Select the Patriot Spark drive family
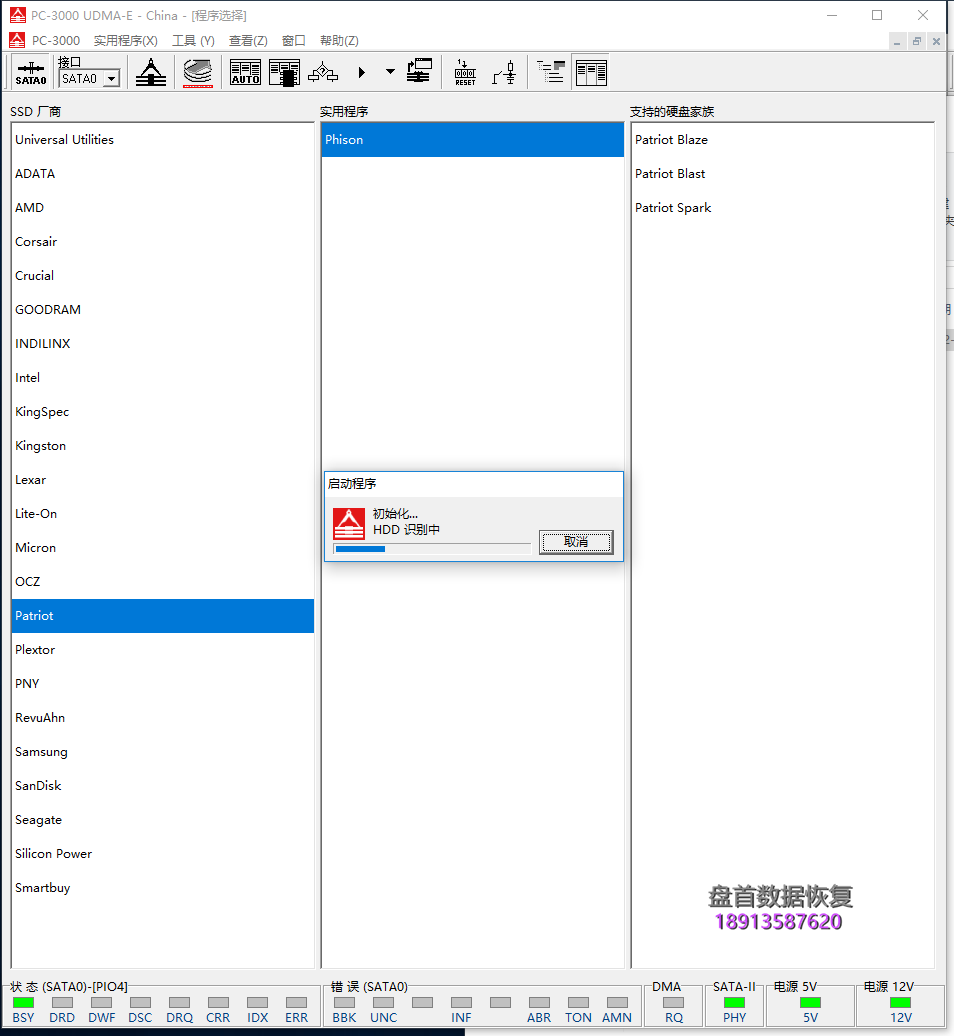The width and height of the screenshot is (954, 1036). point(782,207)
